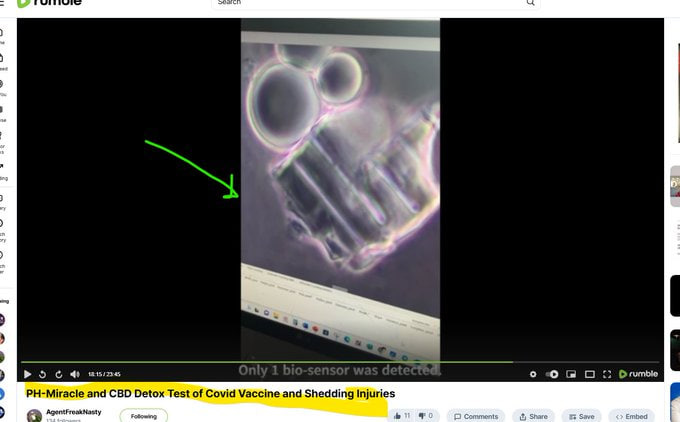Switch to theater mode

590,374
